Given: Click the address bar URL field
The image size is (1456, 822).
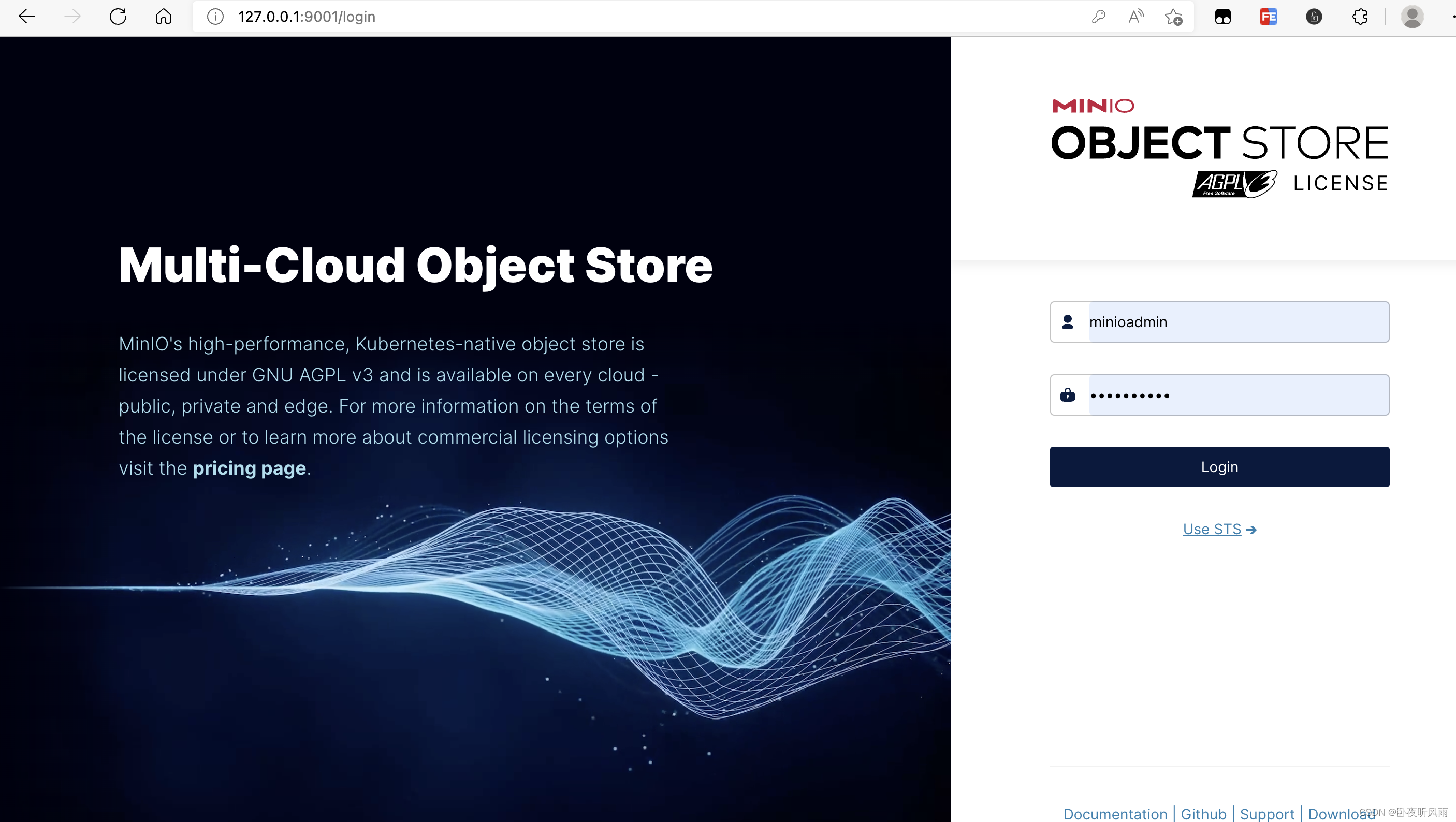Looking at the screenshot, I should click(x=622, y=17).
